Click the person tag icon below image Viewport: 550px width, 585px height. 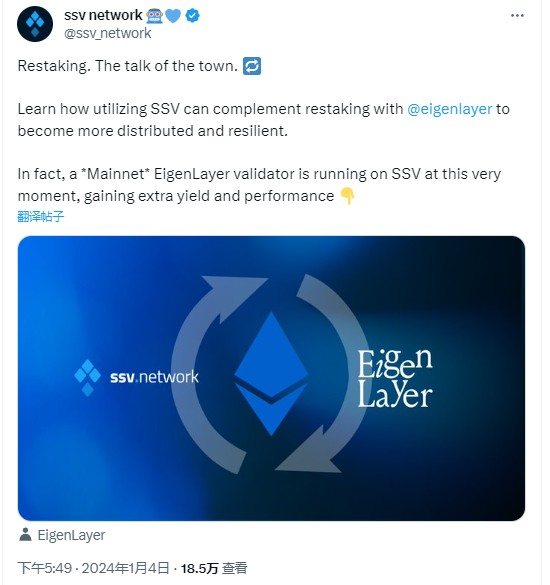(25, 534)
